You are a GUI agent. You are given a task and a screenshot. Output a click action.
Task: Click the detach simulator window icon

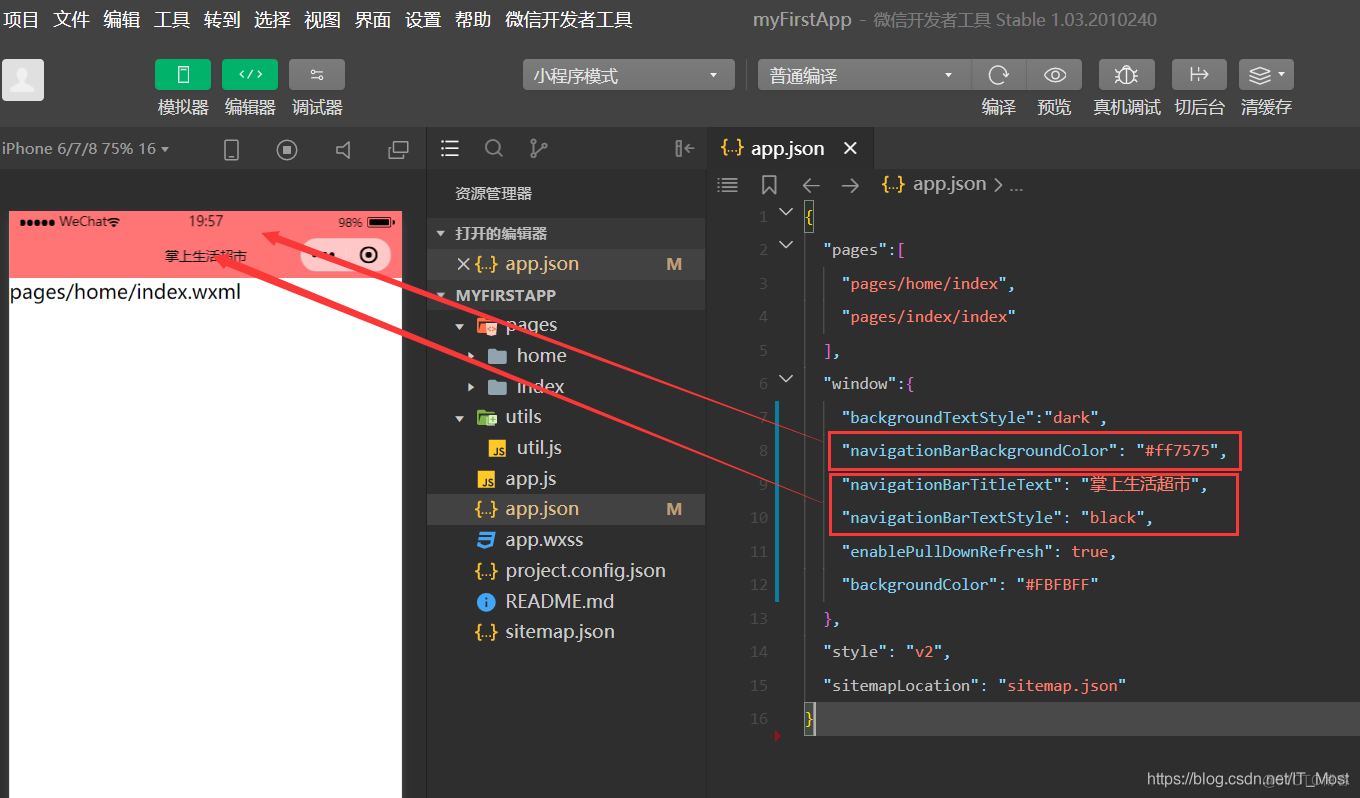tap(398, 150)
